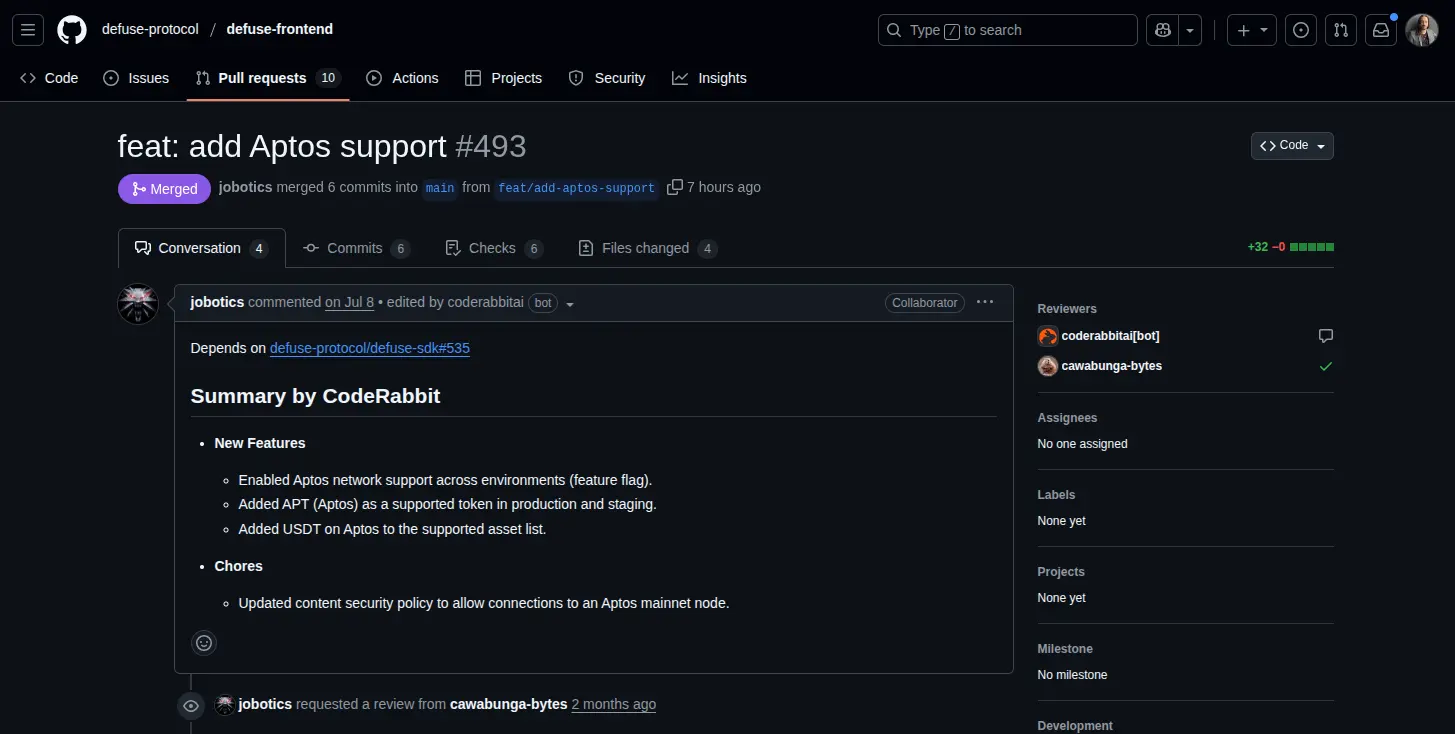
Task: Select the Files changed tab
Action: (x=648, y=248)
